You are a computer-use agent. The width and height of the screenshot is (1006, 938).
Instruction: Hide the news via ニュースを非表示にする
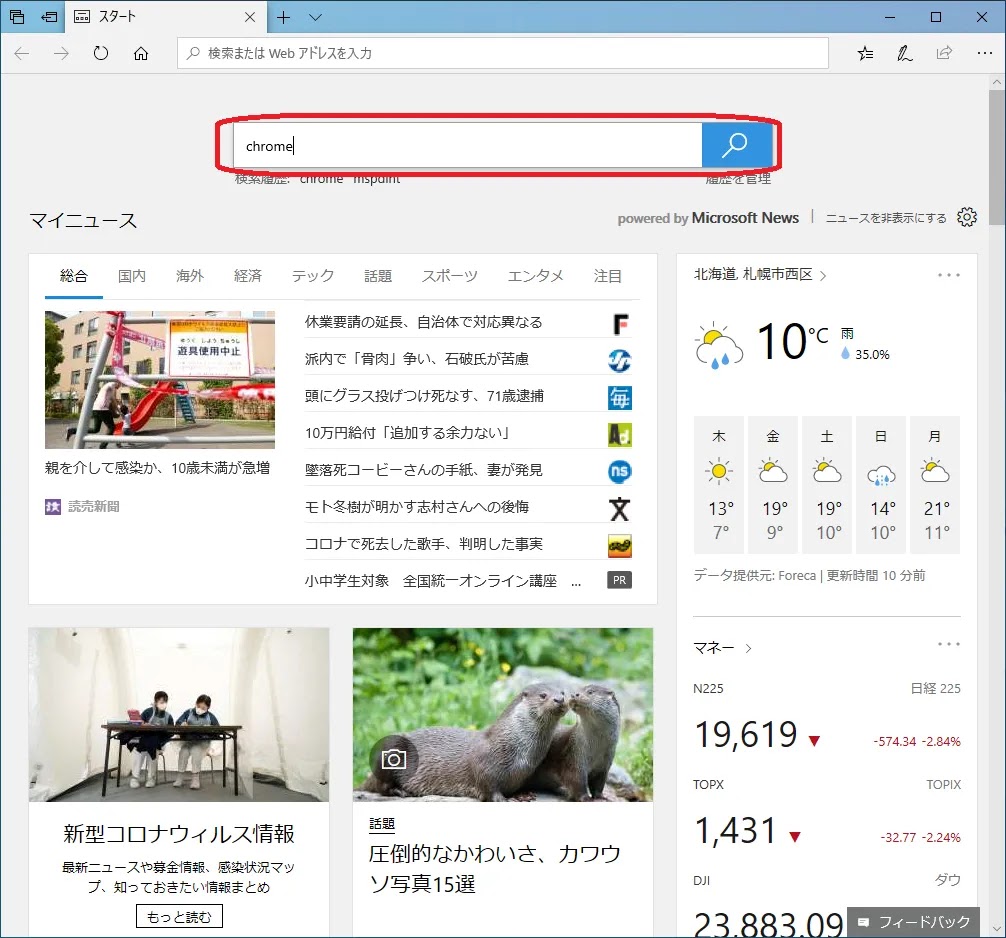(885, 218)
